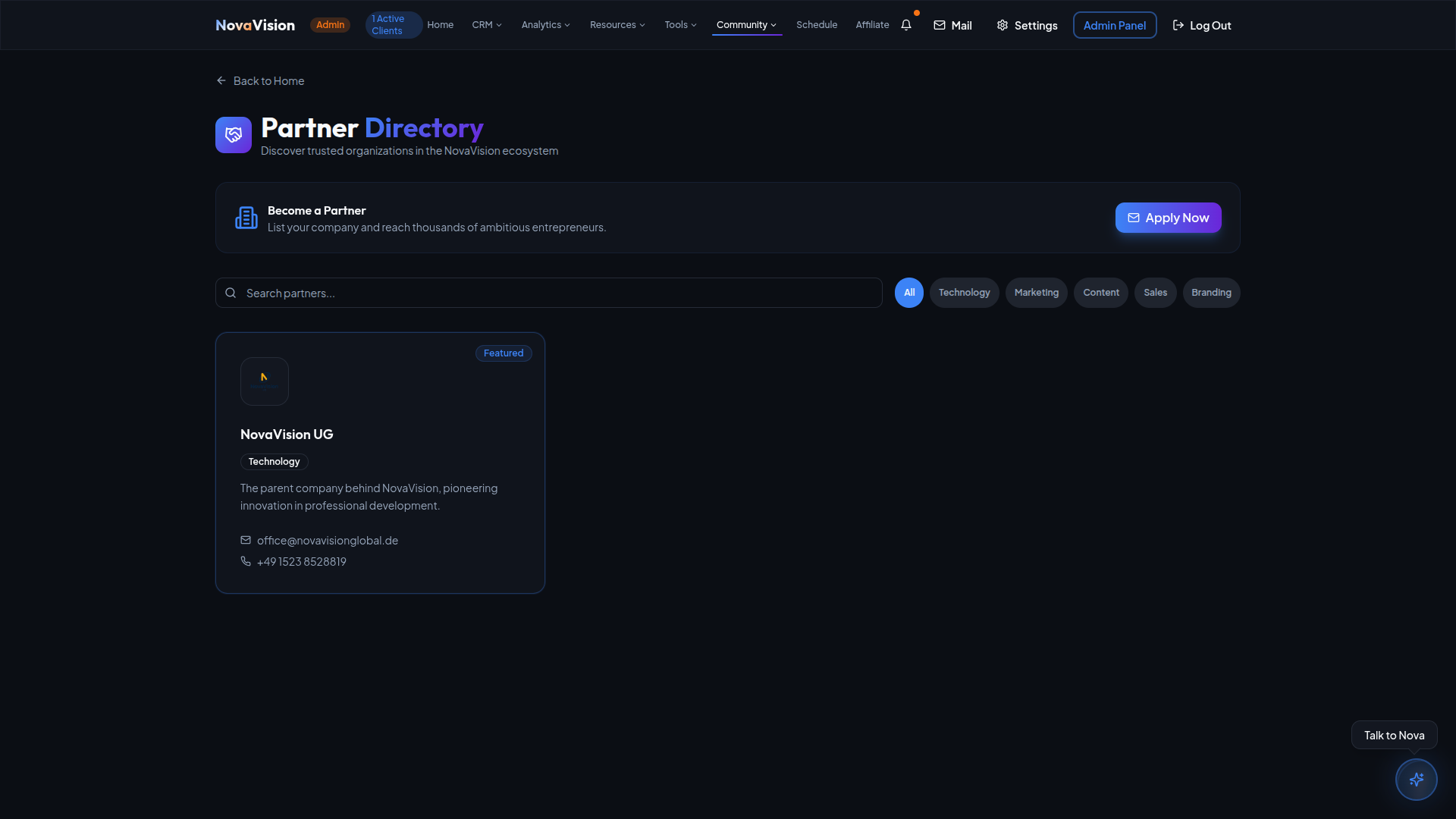Screen dimensions: 1456x819
Task: Click the NovaVision UG logo thumbnail
Action: pos(265,381)
